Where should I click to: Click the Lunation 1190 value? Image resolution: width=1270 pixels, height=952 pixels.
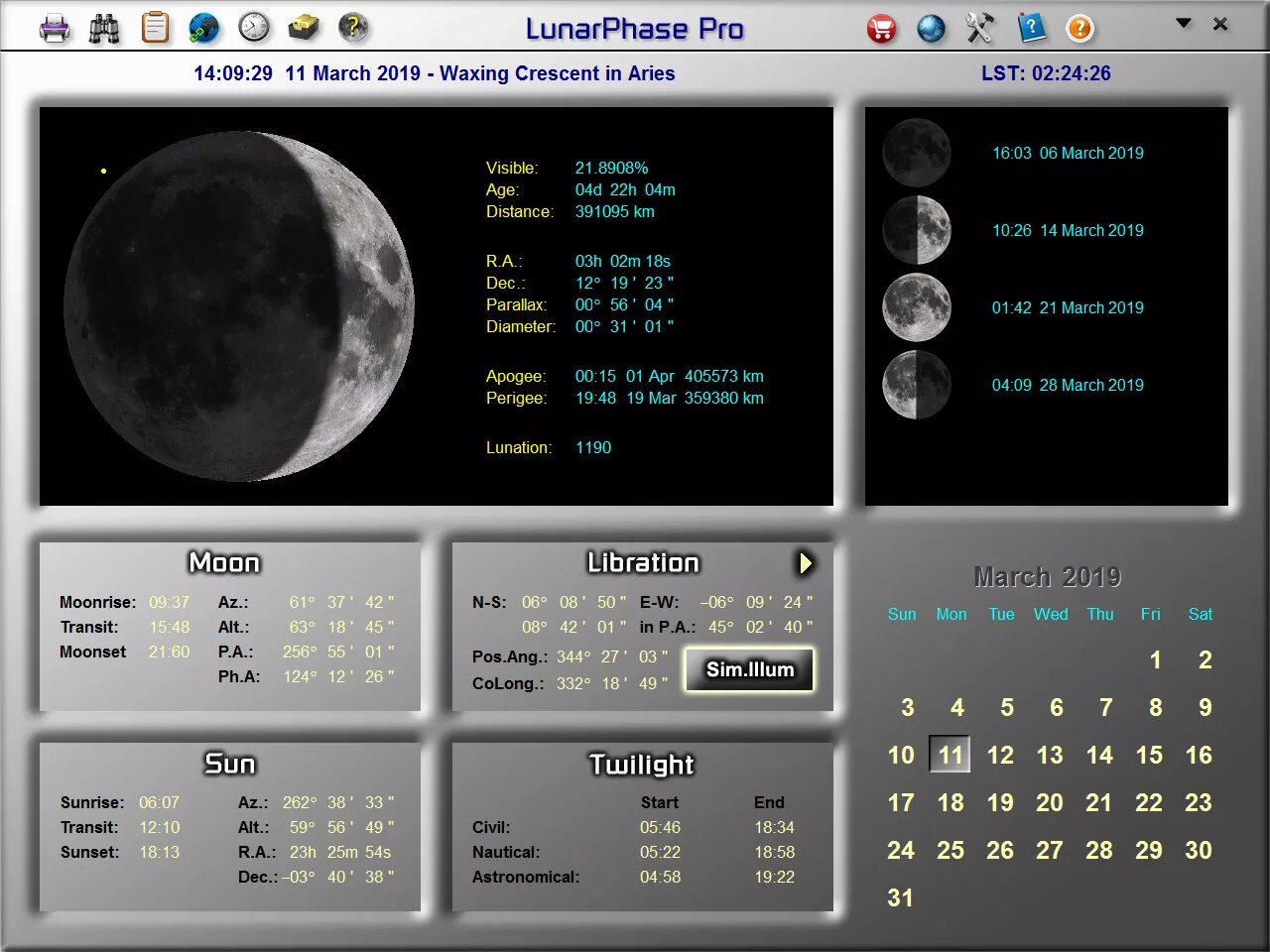(x=593, y=447)
